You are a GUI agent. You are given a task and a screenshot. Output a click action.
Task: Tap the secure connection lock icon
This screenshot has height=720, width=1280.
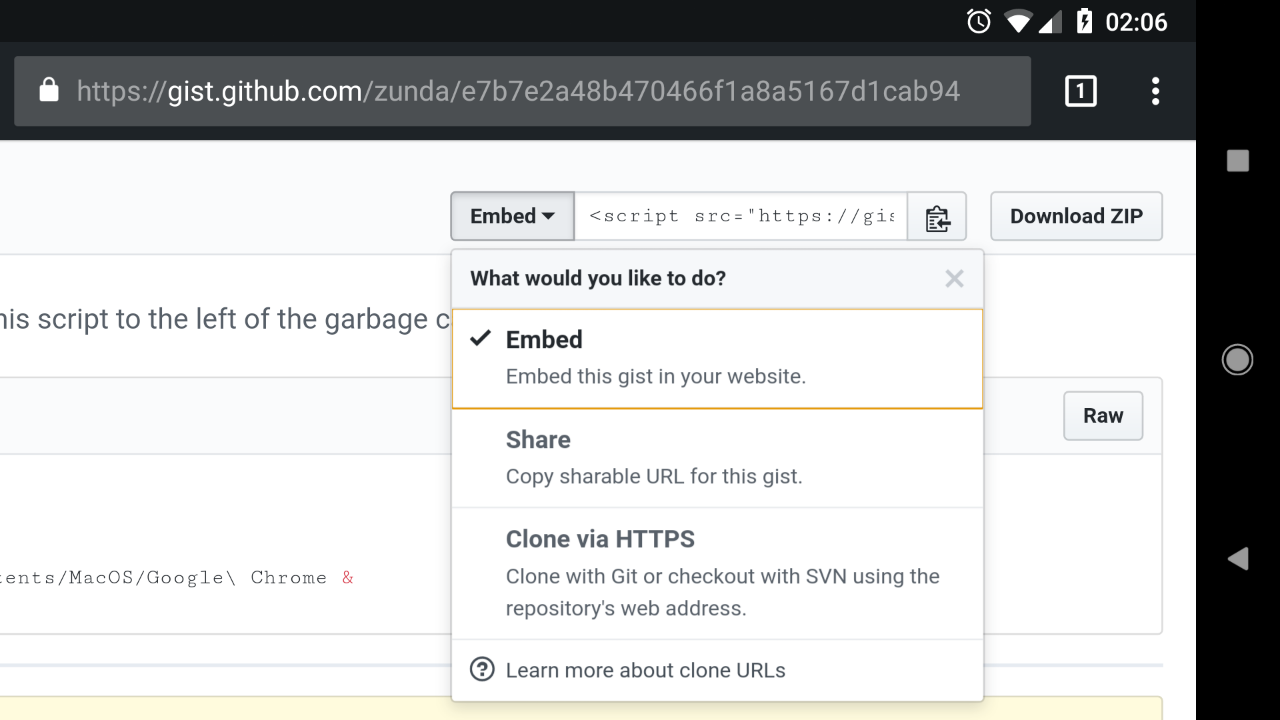click(x=48, y=91)
